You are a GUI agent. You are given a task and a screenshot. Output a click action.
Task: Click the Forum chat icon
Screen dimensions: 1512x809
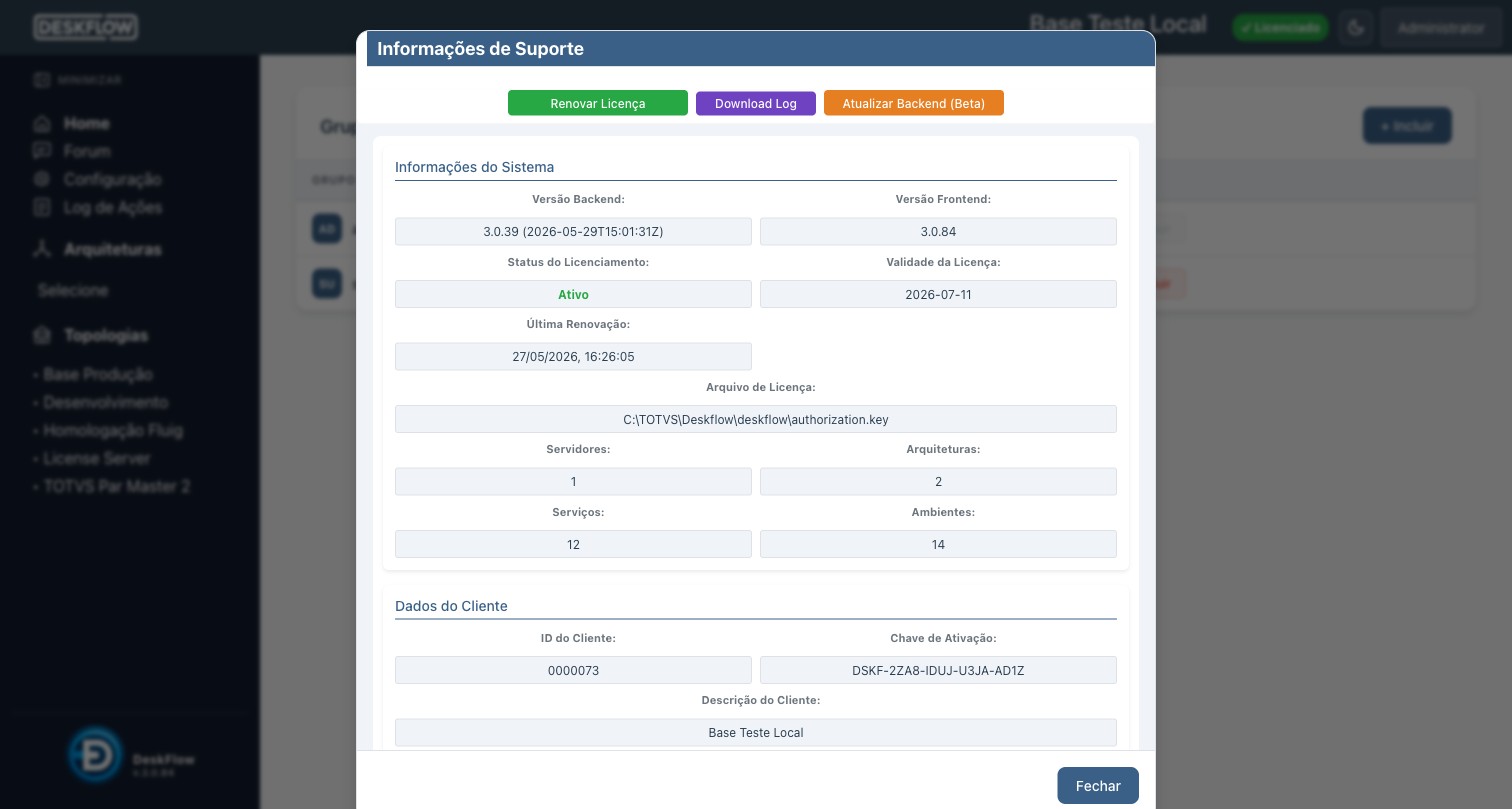click(x=42, y=151)
